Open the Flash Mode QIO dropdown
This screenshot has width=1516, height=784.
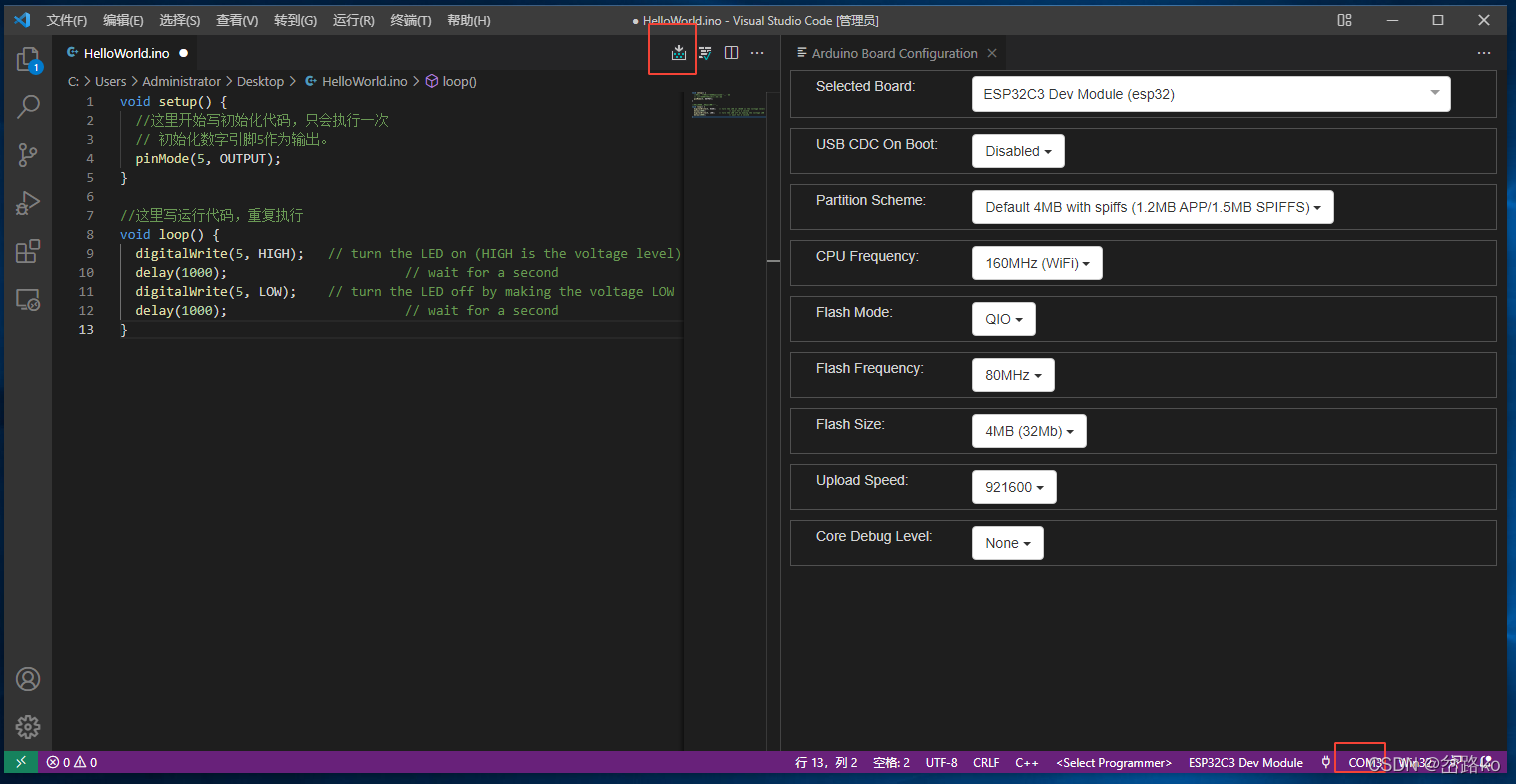pos(1004,319)
